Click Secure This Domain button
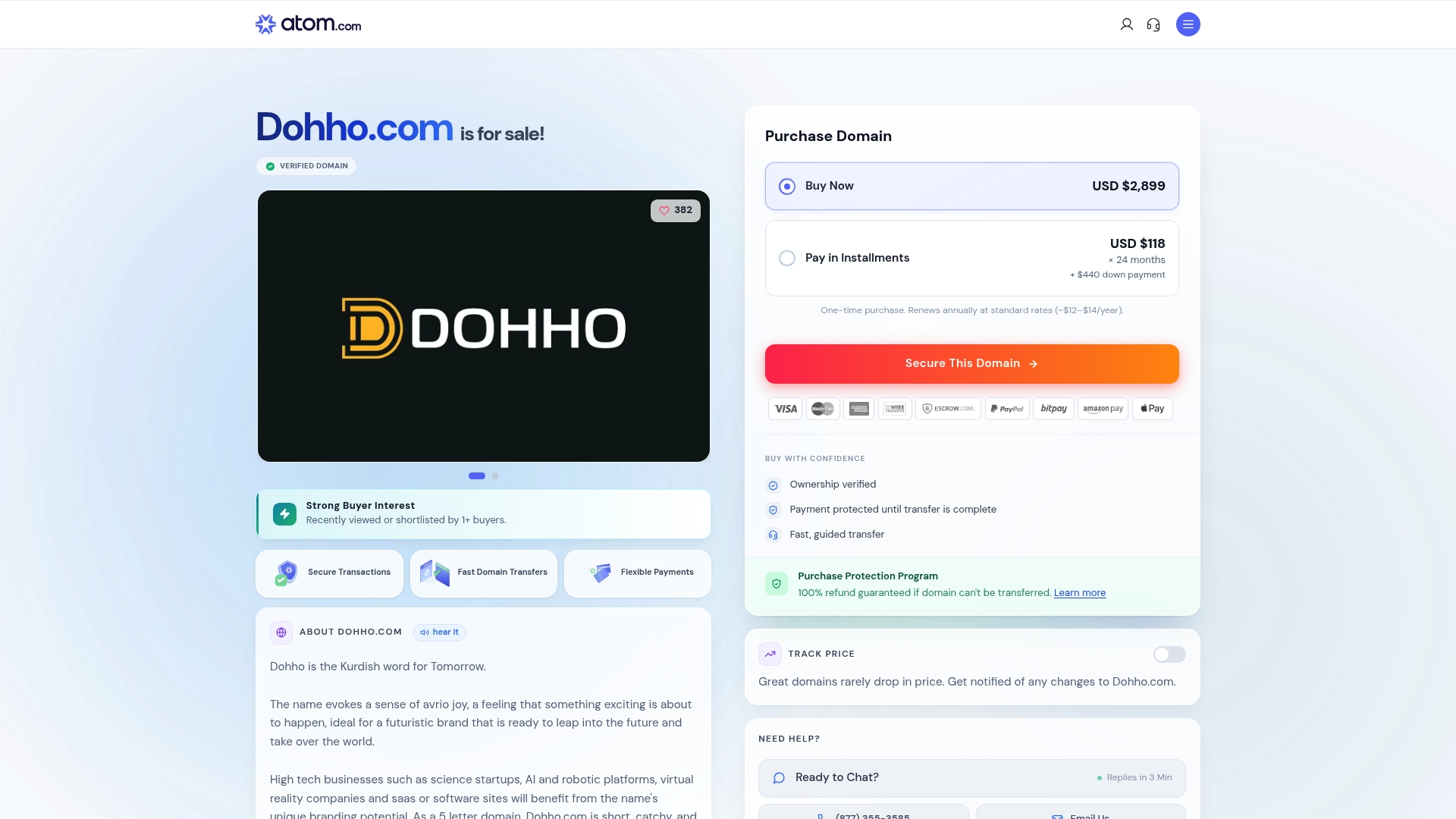Screen dimensions: 1456x819 (971, 364)
